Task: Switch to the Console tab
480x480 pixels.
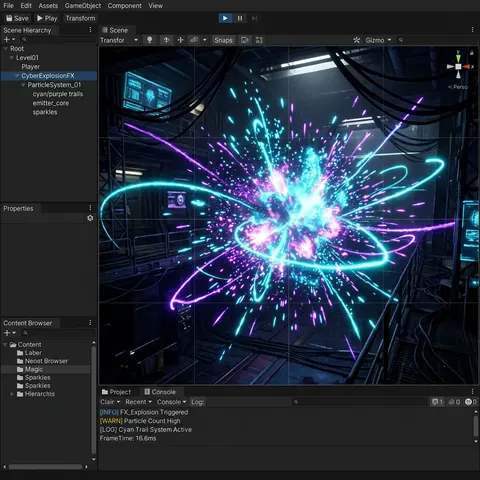Action: coord(160,392)
